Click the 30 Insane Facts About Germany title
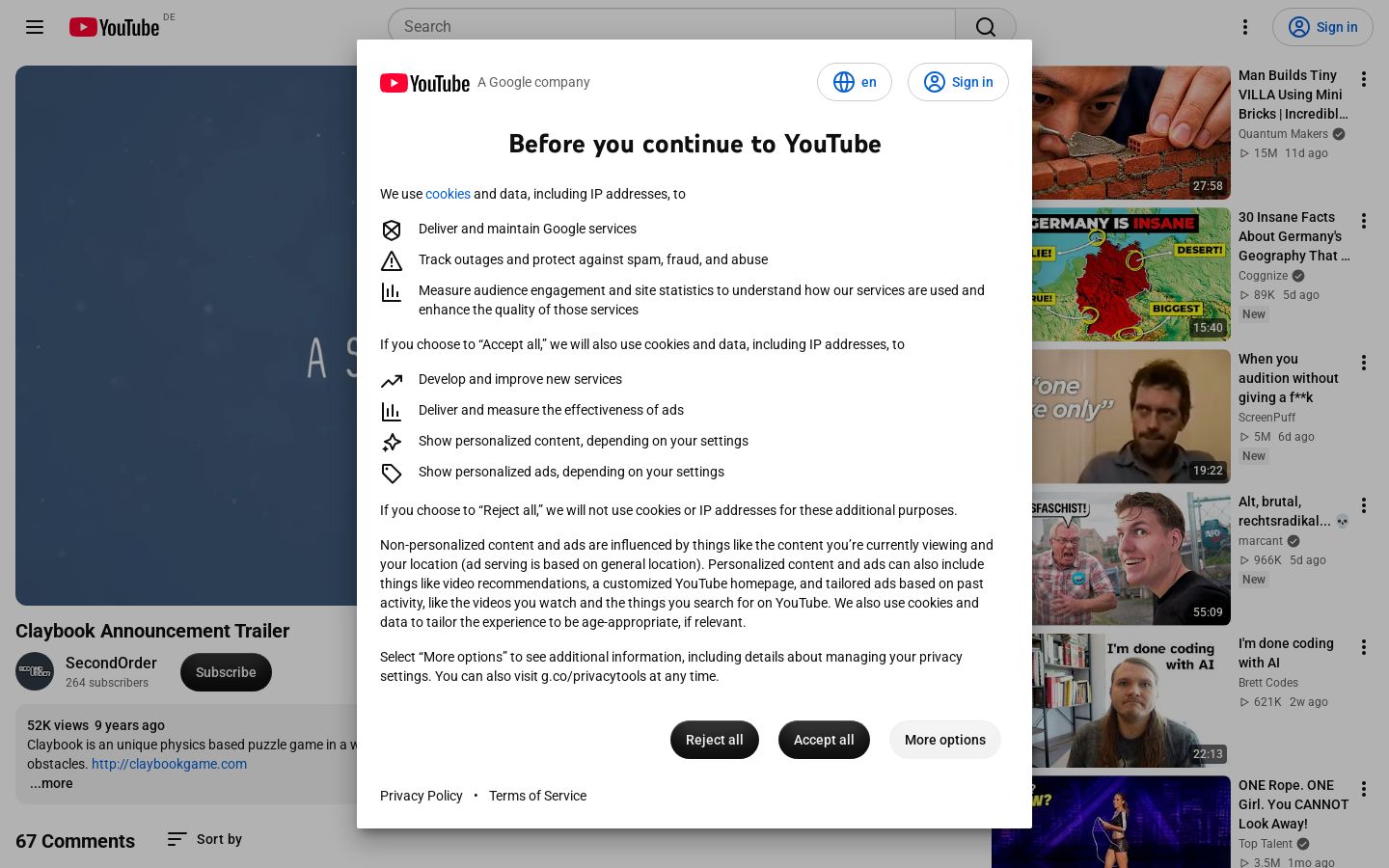 click(1294, 236)
